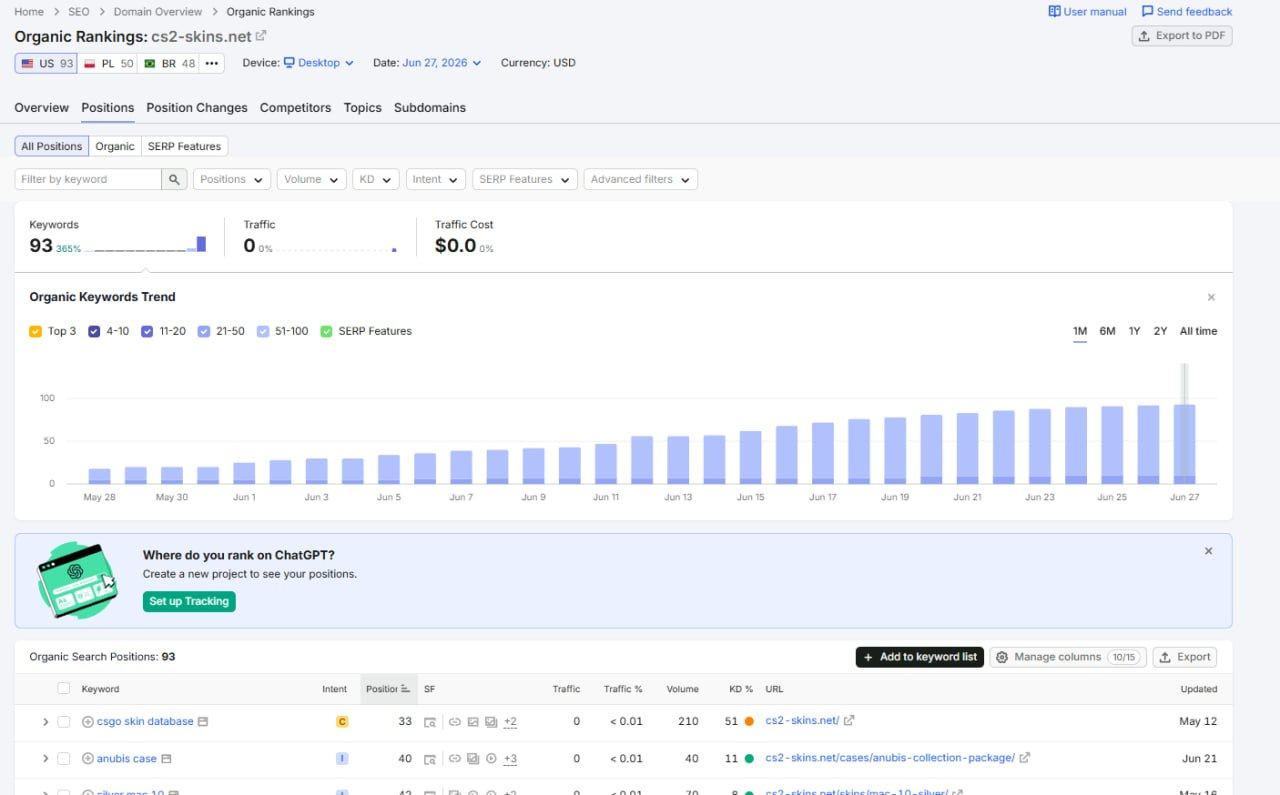
Task: Click plus icon beside csgo skin database keyword
Action: (87, 721)
